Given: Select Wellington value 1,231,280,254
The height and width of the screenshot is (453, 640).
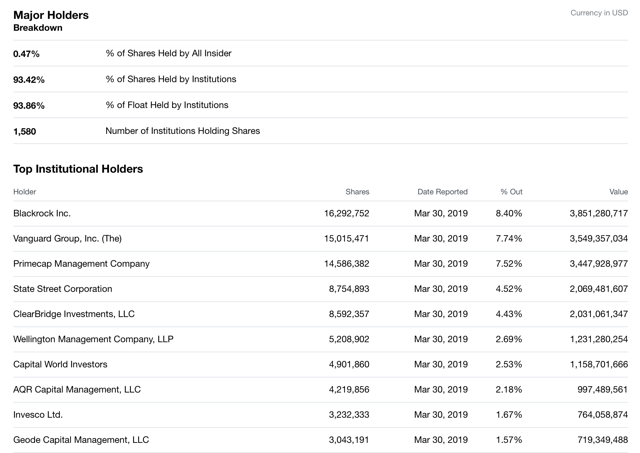Looking at the screenshot, I should click(599, 340).
